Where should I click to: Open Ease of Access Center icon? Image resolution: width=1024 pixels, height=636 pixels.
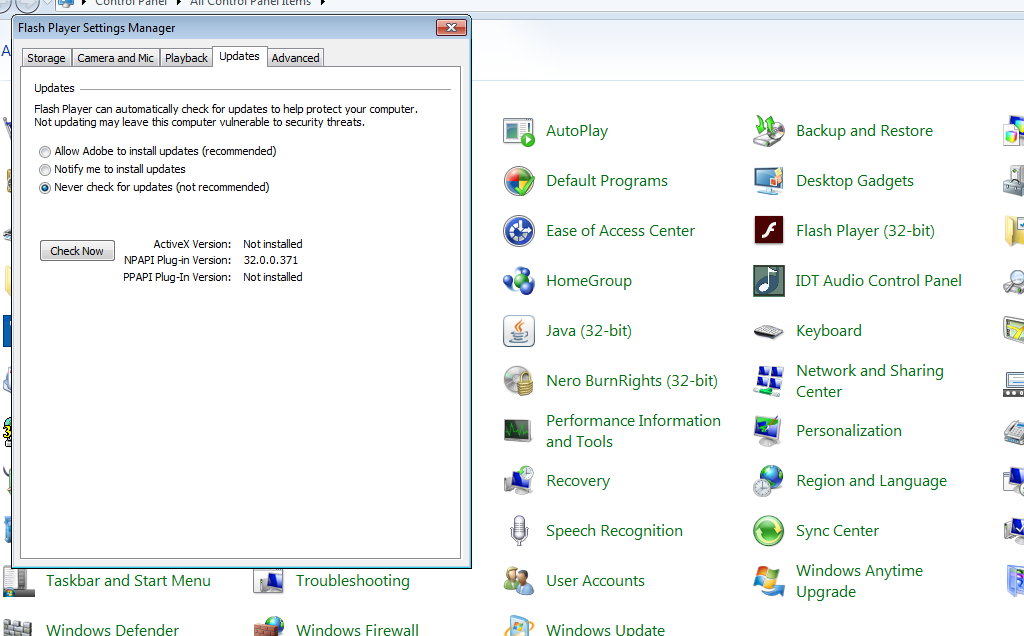519,231
